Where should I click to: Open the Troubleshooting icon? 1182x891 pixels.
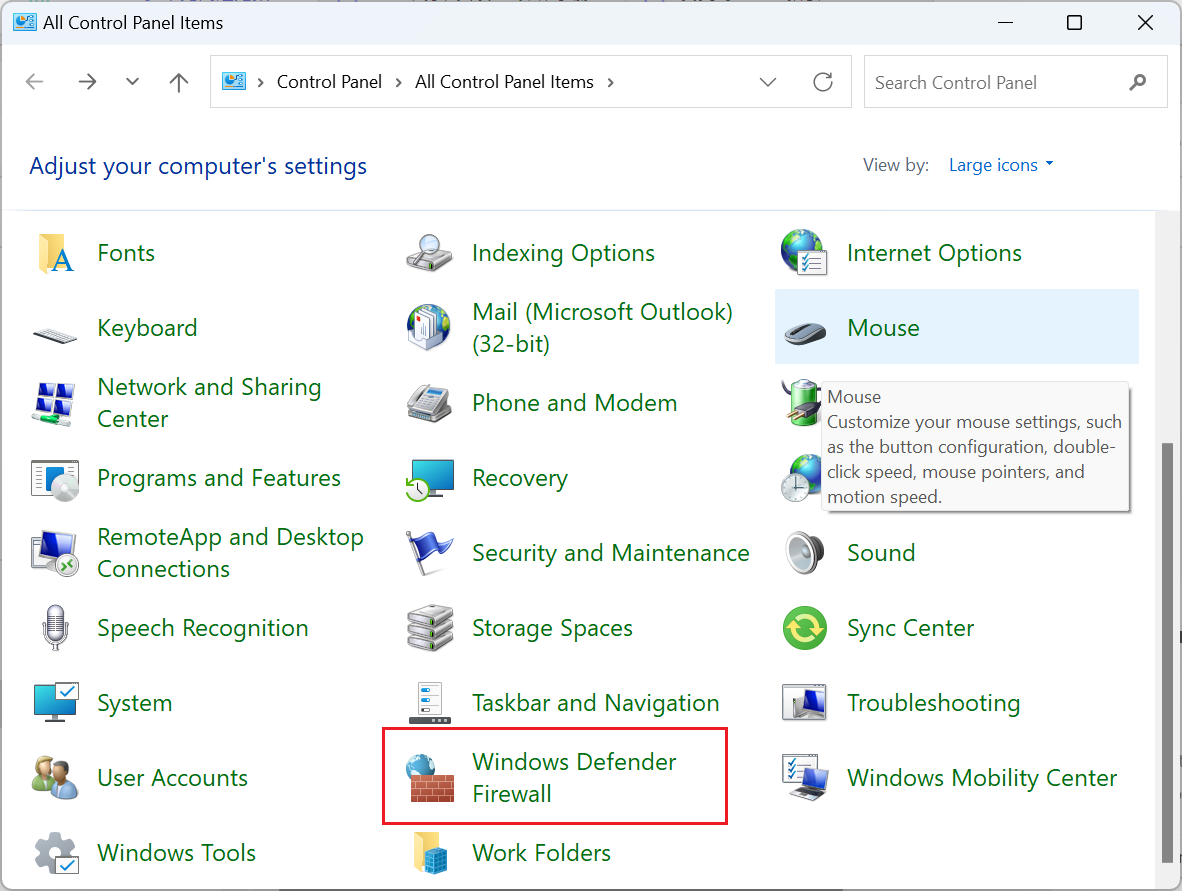(x=804, y=703)
